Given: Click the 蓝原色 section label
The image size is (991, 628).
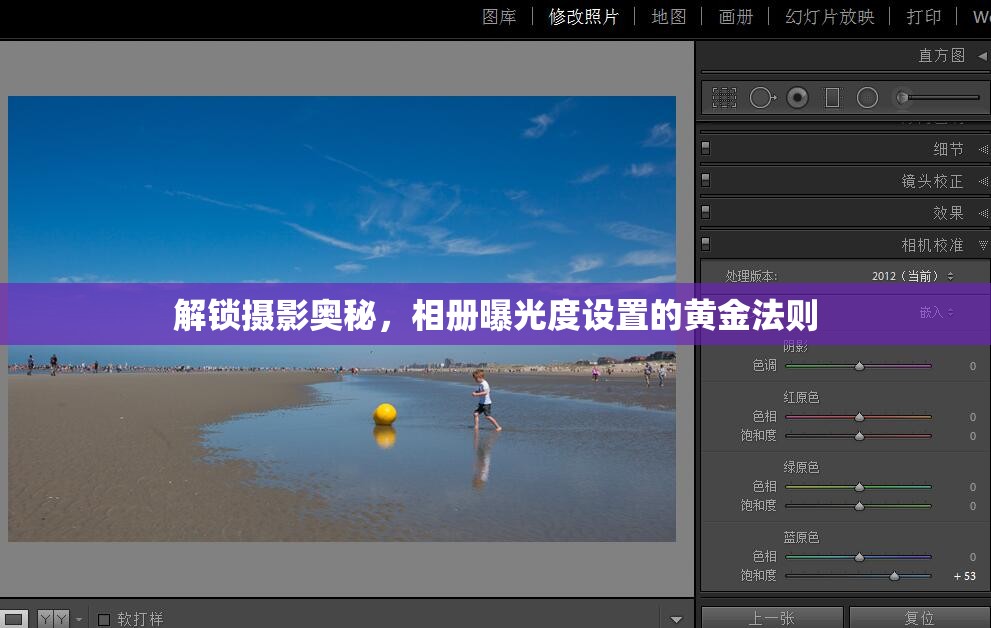Looking at the screenshot, I should point(801,538).
